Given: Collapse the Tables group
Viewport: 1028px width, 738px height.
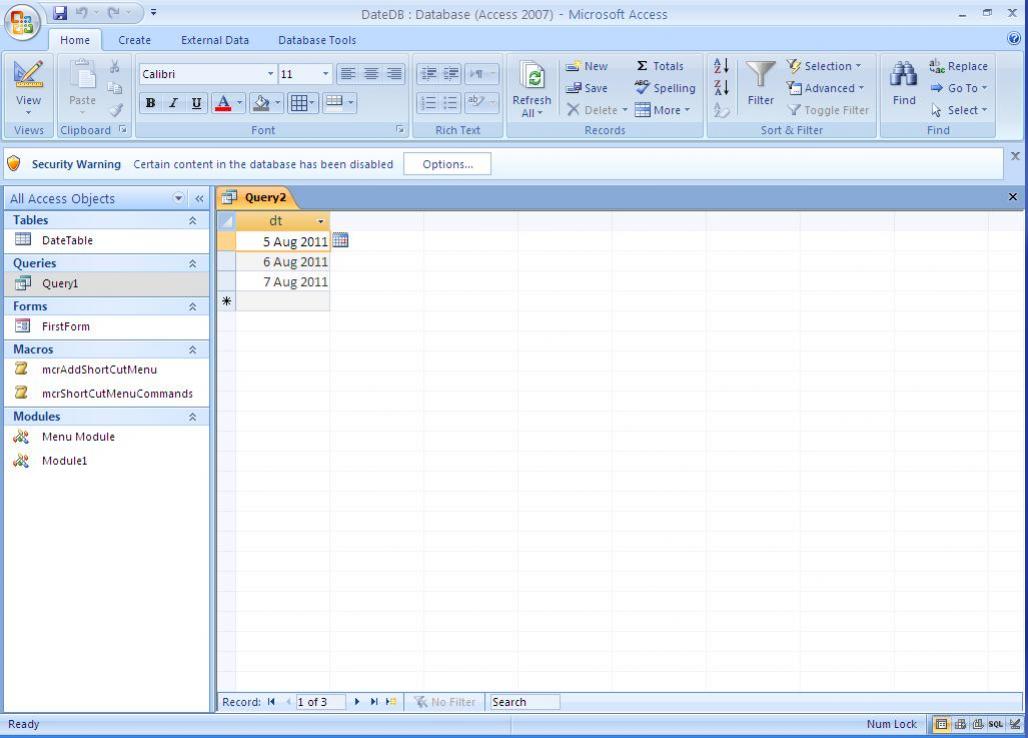Looking at the screenshot, I should 192,220.
